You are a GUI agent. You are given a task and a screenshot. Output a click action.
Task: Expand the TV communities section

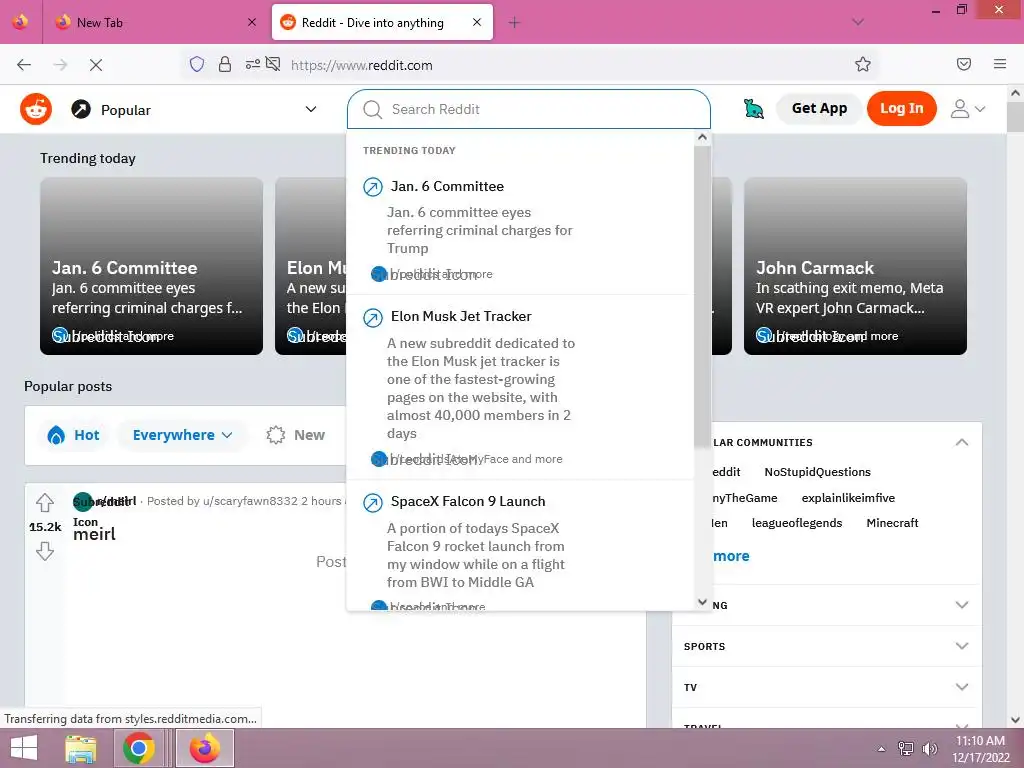tap(826, 687)
